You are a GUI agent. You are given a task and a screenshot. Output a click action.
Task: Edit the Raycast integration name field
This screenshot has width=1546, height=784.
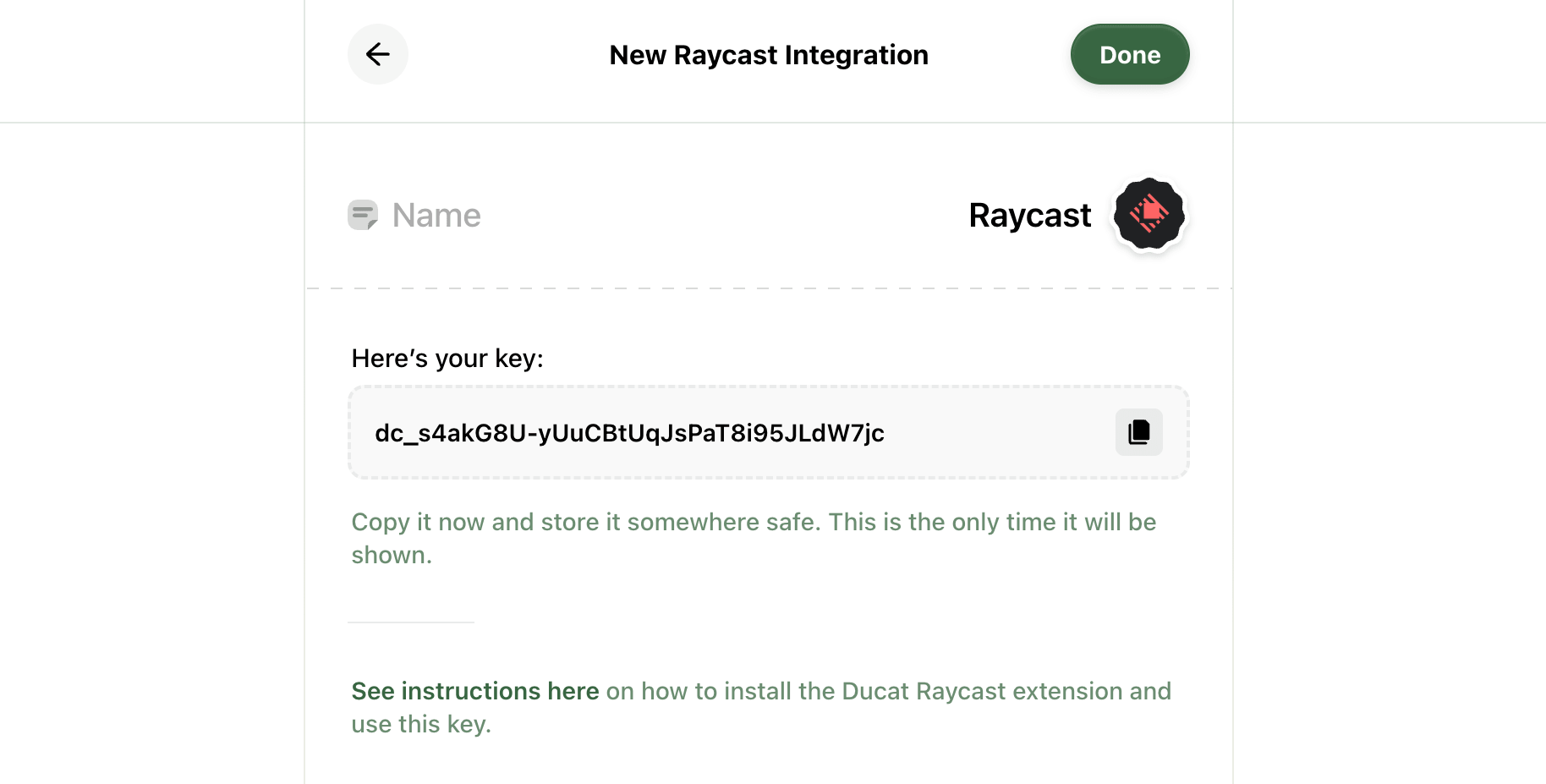coord(1030,215)
